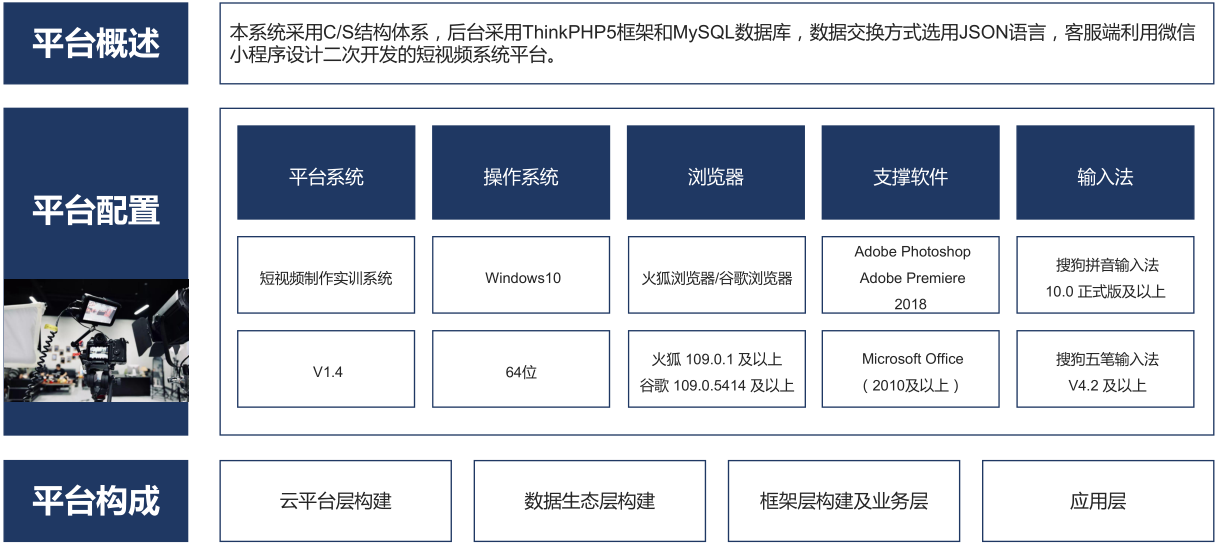Open the 框架层构建及业务层 box
1220x546 pixels.
(844, 500)
